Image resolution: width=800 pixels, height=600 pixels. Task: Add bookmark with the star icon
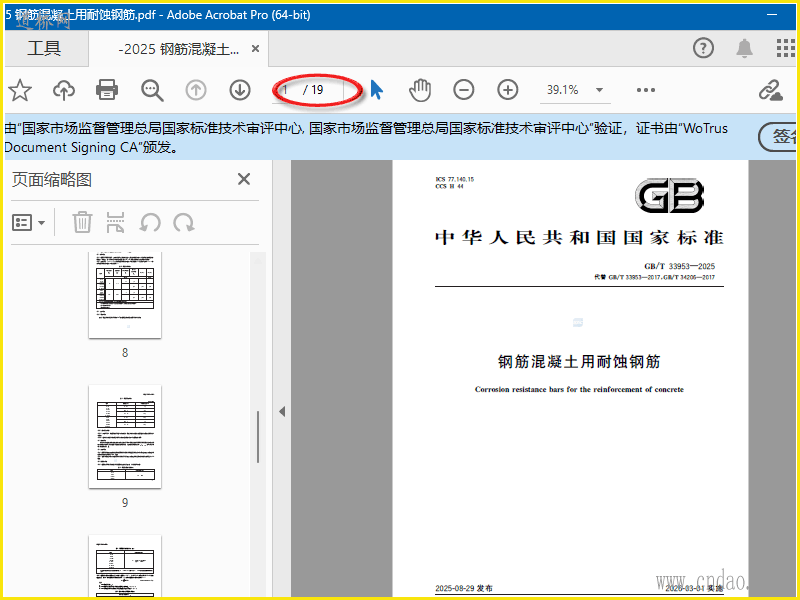[20, 90]
